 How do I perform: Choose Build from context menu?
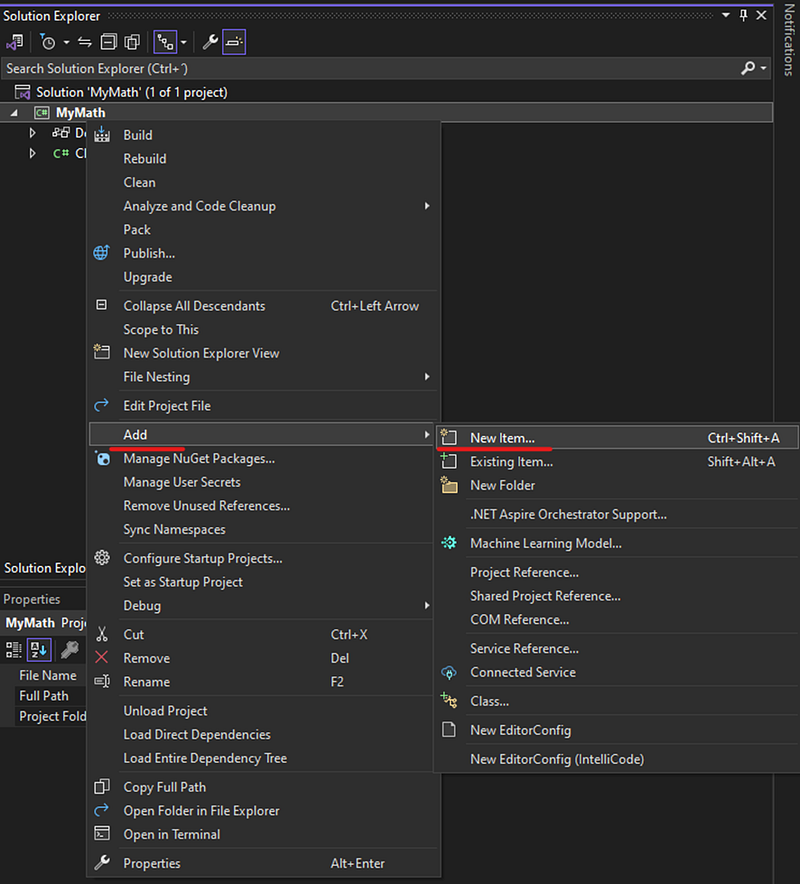pos(263,135)
